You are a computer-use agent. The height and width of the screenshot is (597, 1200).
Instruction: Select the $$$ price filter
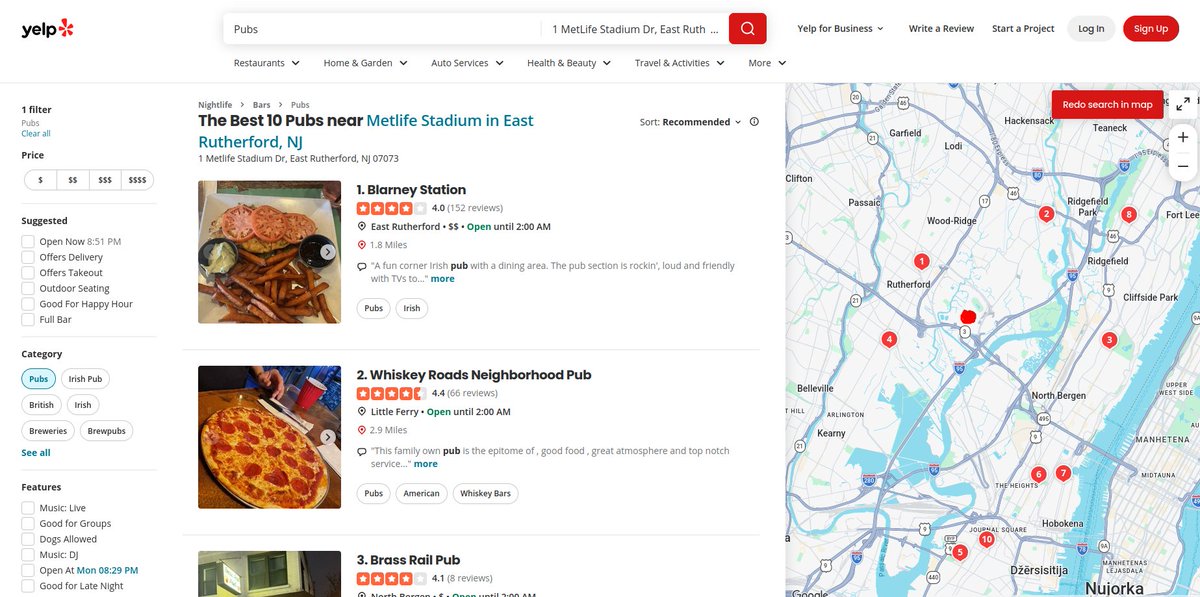pyautogui.click(x=105, y=180)
